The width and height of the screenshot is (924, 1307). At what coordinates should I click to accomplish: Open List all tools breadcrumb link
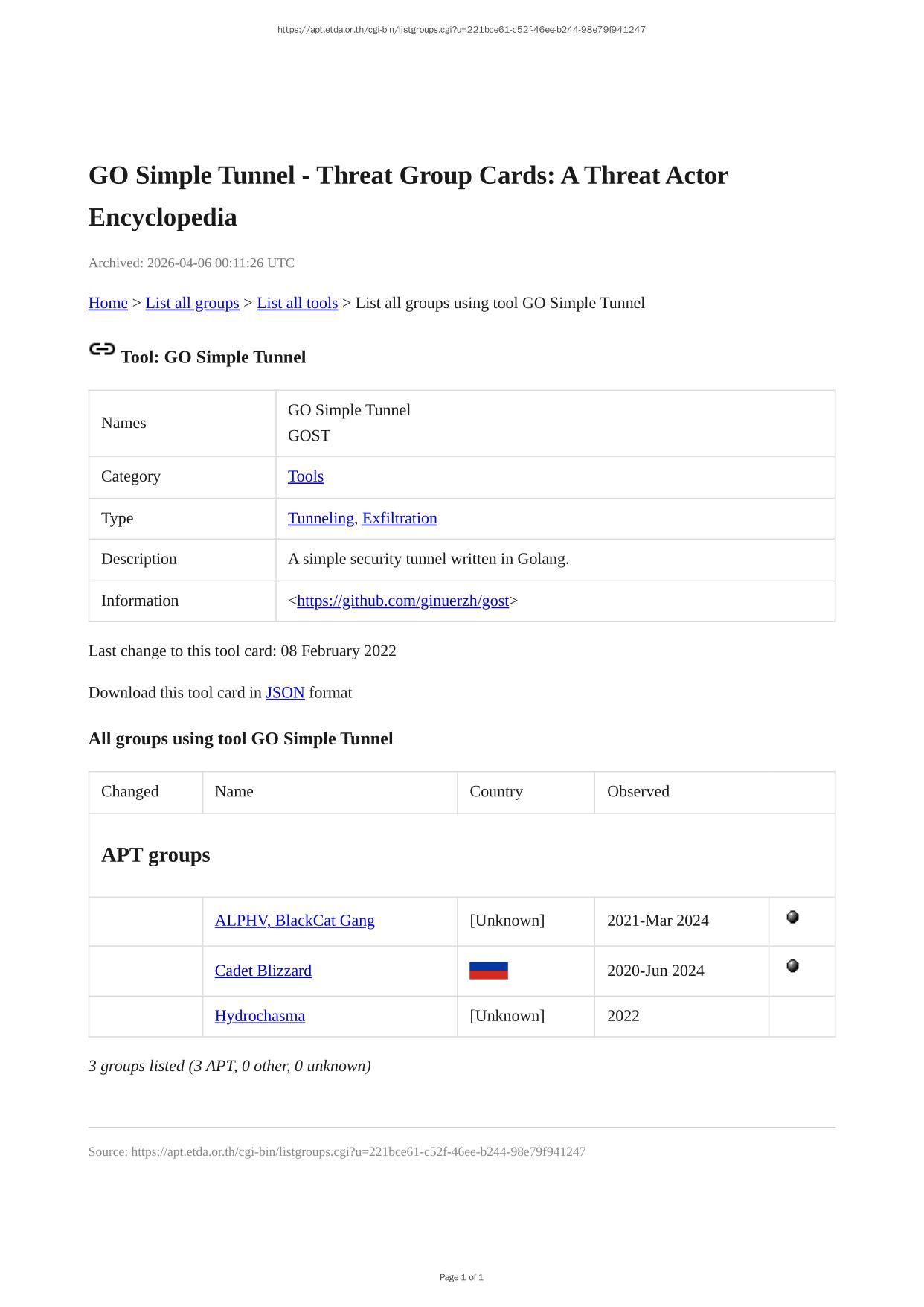tap(297, 303)
